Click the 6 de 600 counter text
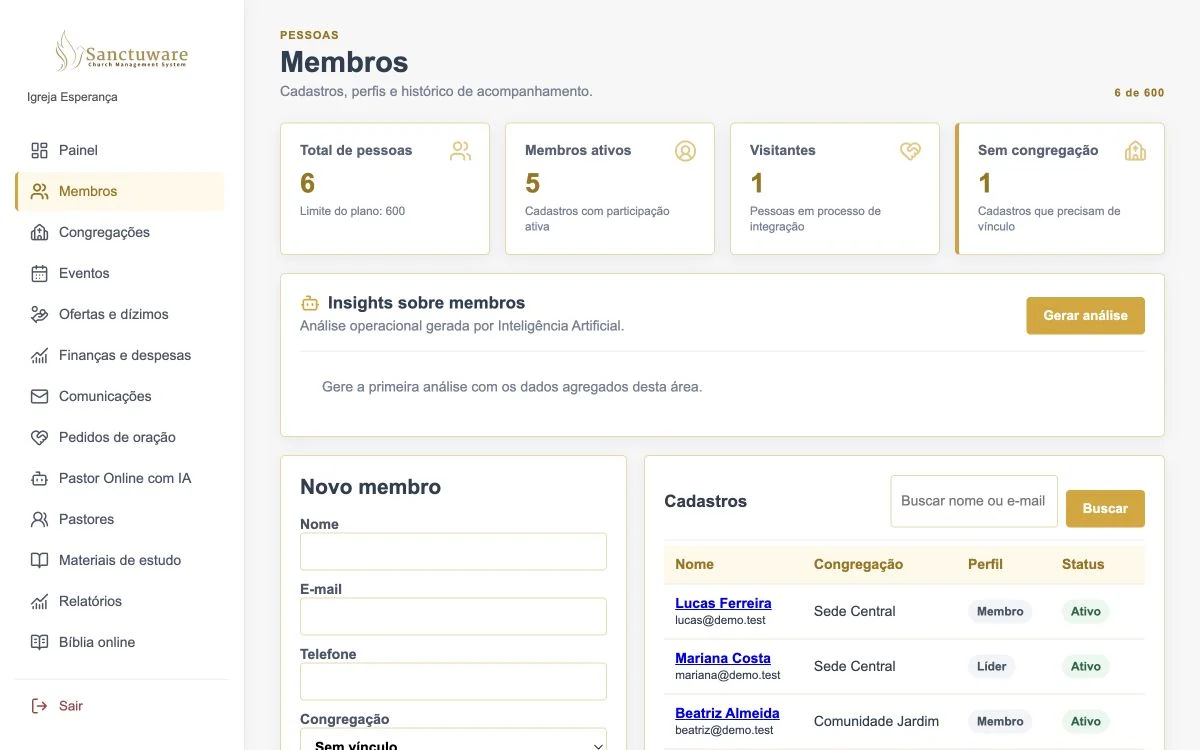The height and width of the screenshot is (750, 1200). 1139,93
